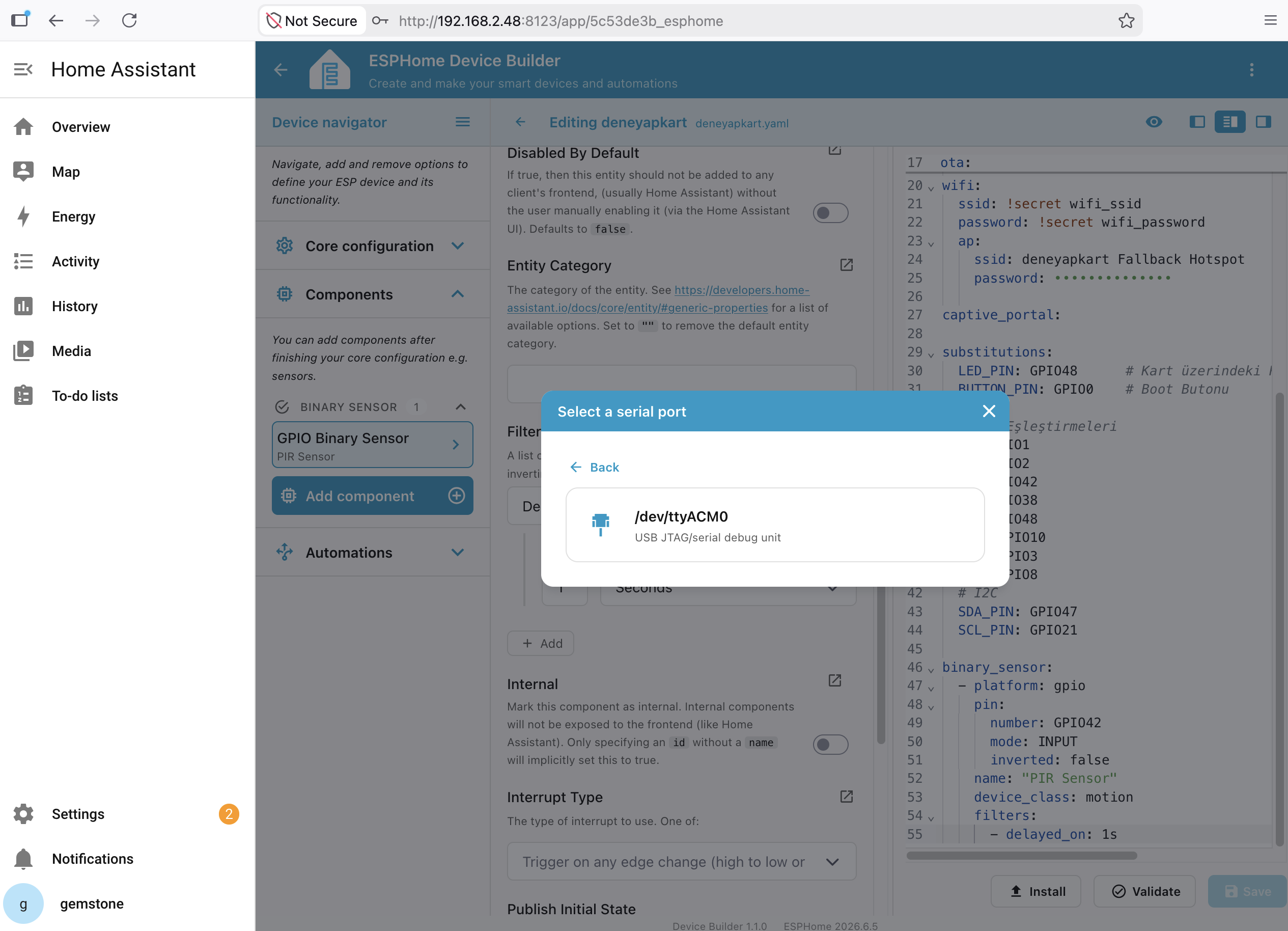Viewport: 1288px width, 931px height.
Task: Open the developers.home-assistant.io generic-properties link
Action: [x=658, y=299]
